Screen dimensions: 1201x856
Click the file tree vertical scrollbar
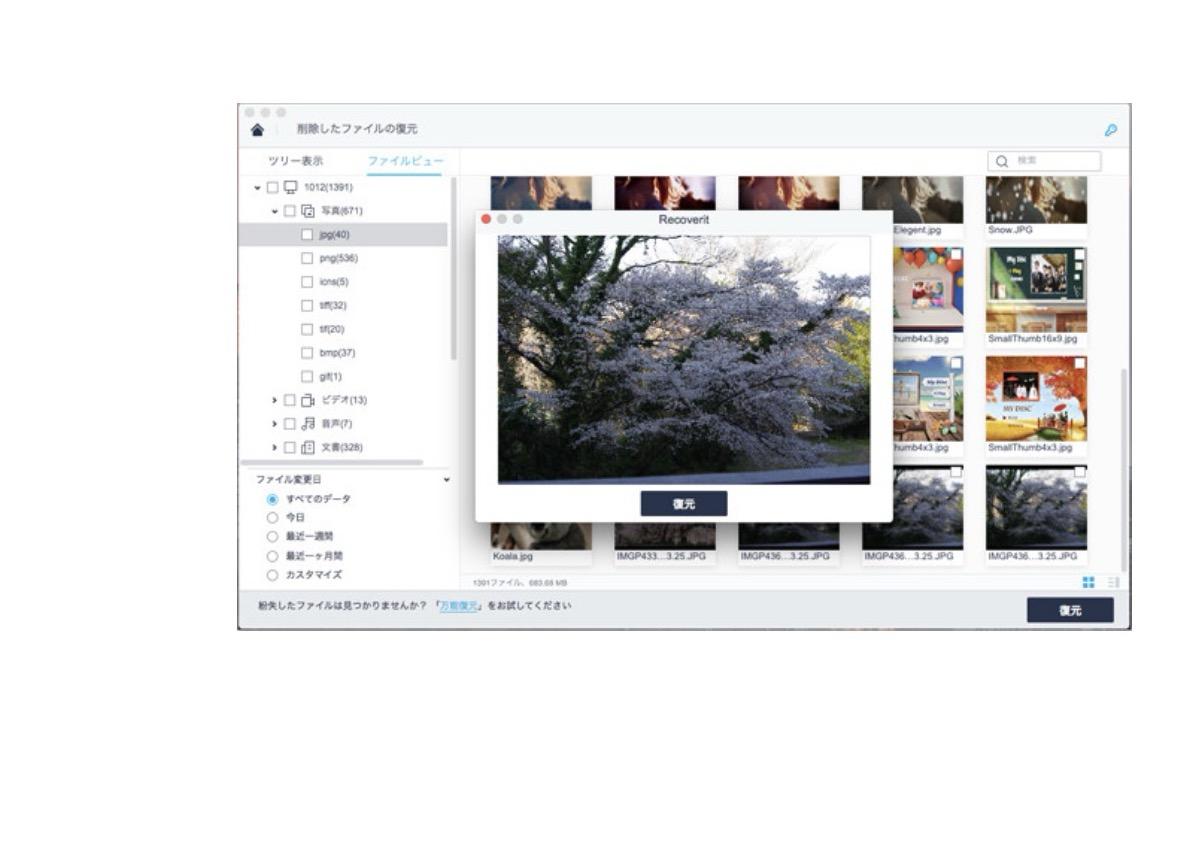point(453,270)
